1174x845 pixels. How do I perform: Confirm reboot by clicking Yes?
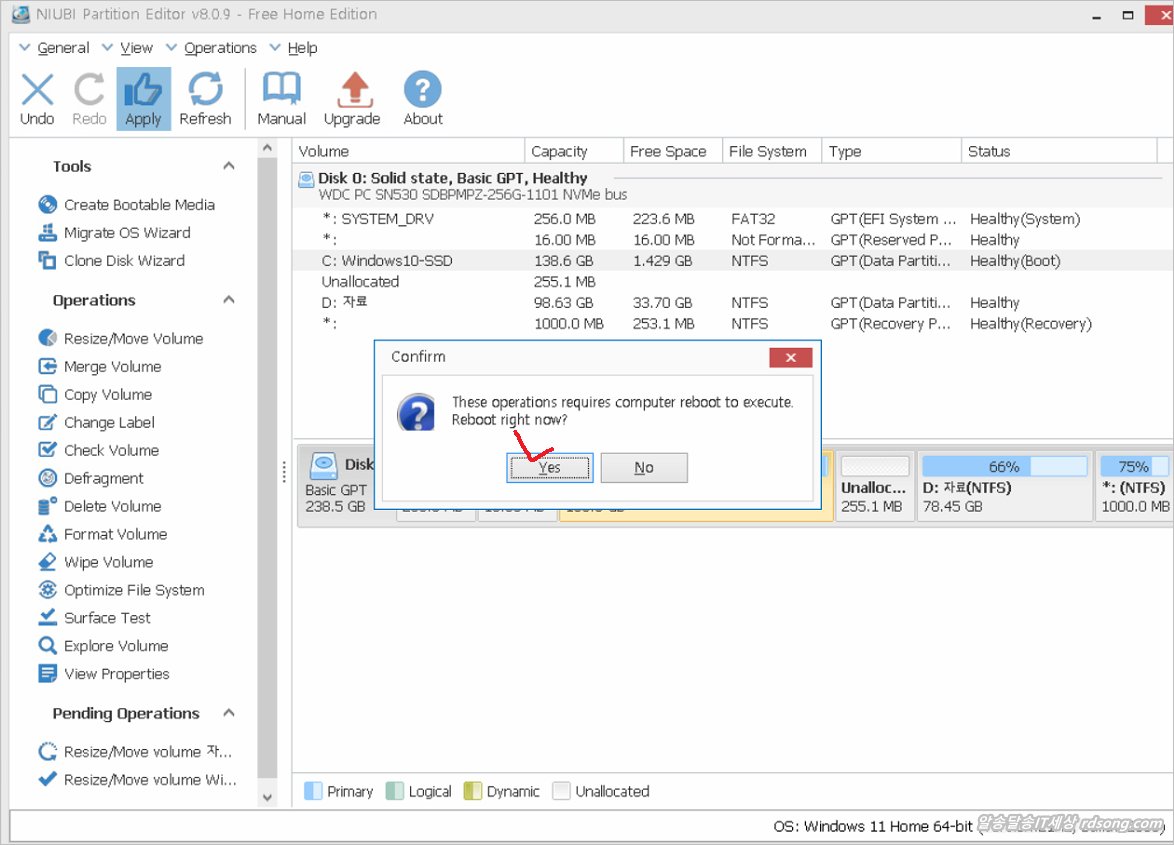[549, 467]
